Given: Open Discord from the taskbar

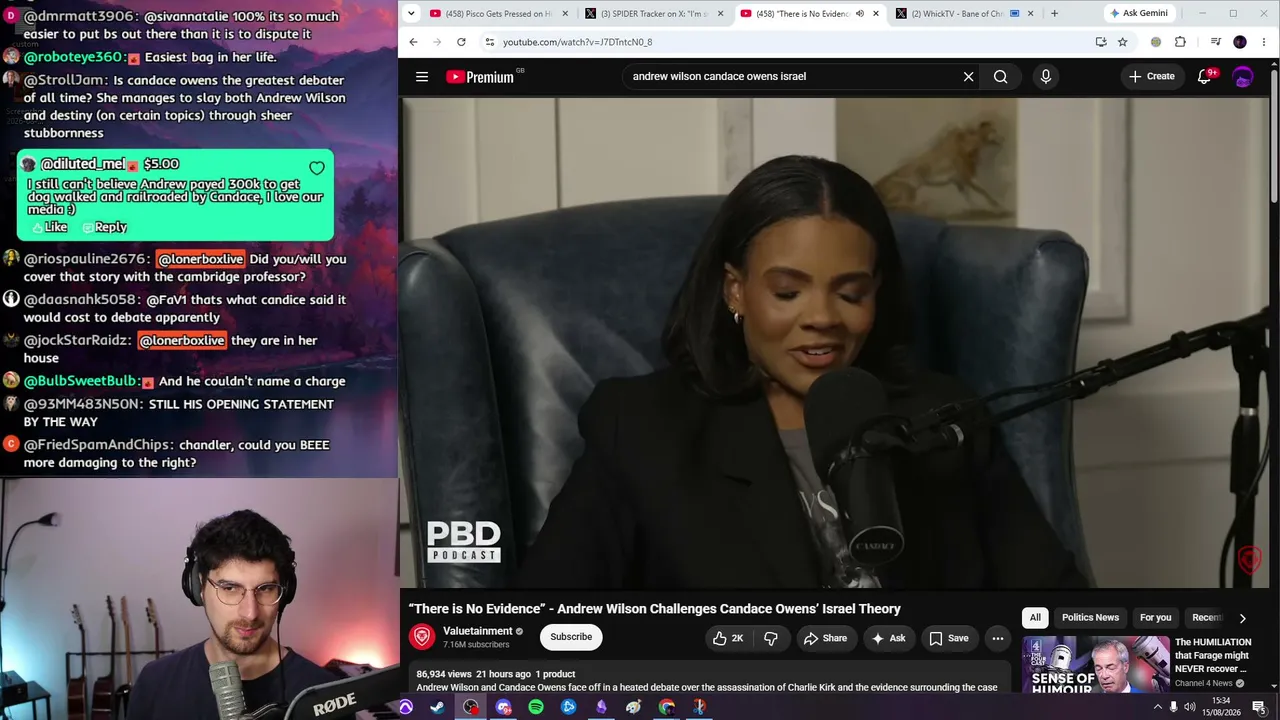Looking at the screenshot, I should 503,707.
